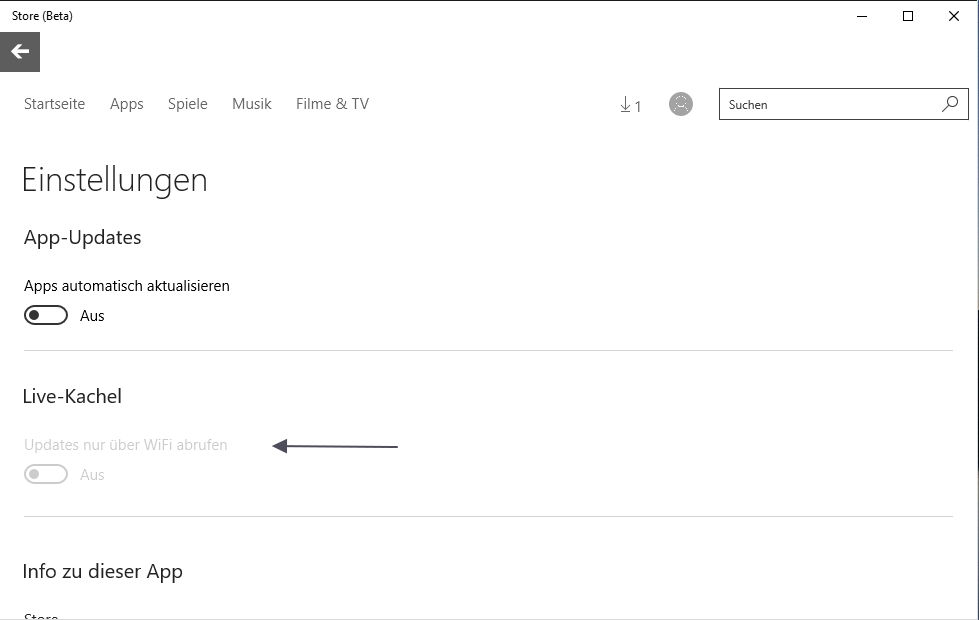The image size is (979, 620).
Task: Click the Store (Beta) window title
Action: (x=42, y=16)
